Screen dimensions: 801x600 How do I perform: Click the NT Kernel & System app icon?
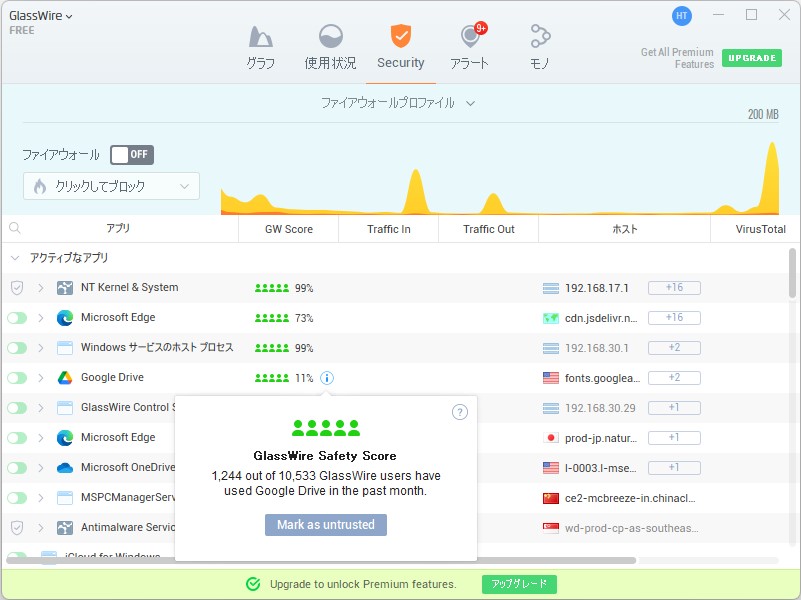pyautogui.click(x=65, y=288)
